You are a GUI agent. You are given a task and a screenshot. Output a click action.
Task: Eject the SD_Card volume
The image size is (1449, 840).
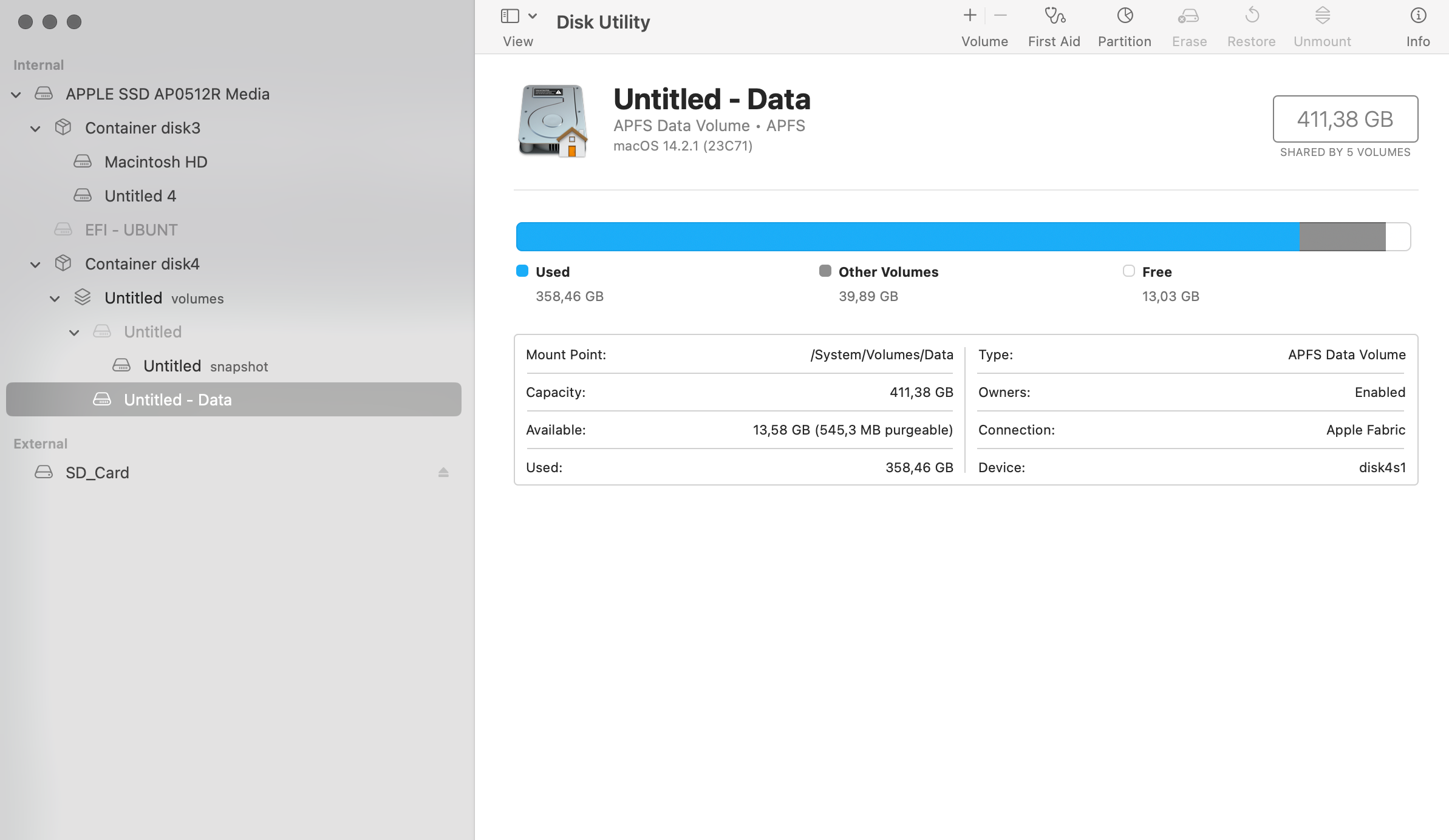[x=443, y=472]
